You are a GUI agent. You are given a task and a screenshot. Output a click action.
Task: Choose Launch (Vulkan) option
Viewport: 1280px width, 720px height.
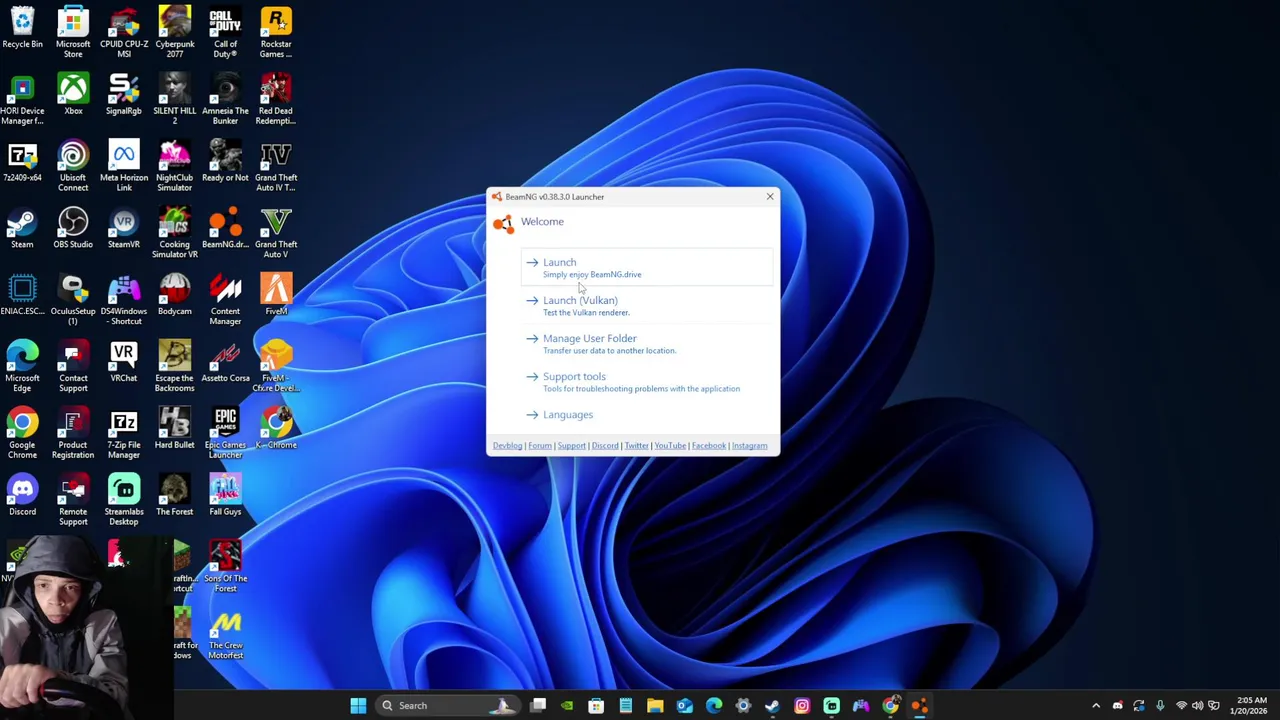[x=648, y=305]
